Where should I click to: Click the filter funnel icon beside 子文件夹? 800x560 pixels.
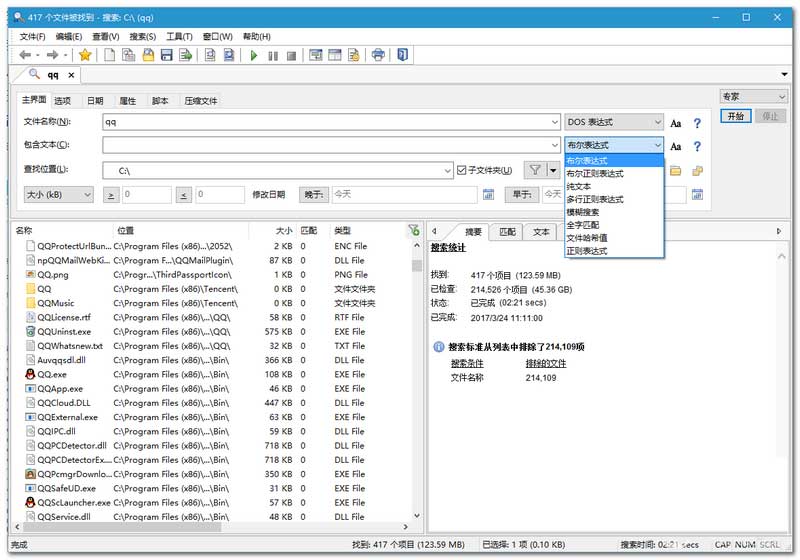click(535, 171)
